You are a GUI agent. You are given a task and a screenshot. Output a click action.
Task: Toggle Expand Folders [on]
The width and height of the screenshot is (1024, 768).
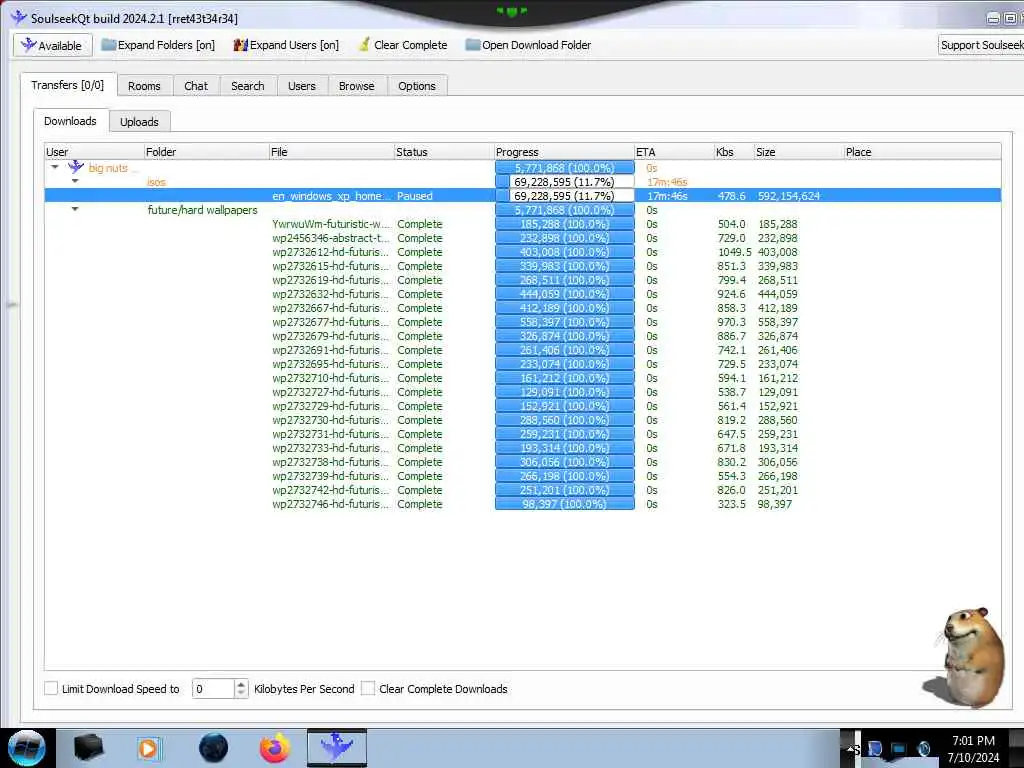click(158, 45)
